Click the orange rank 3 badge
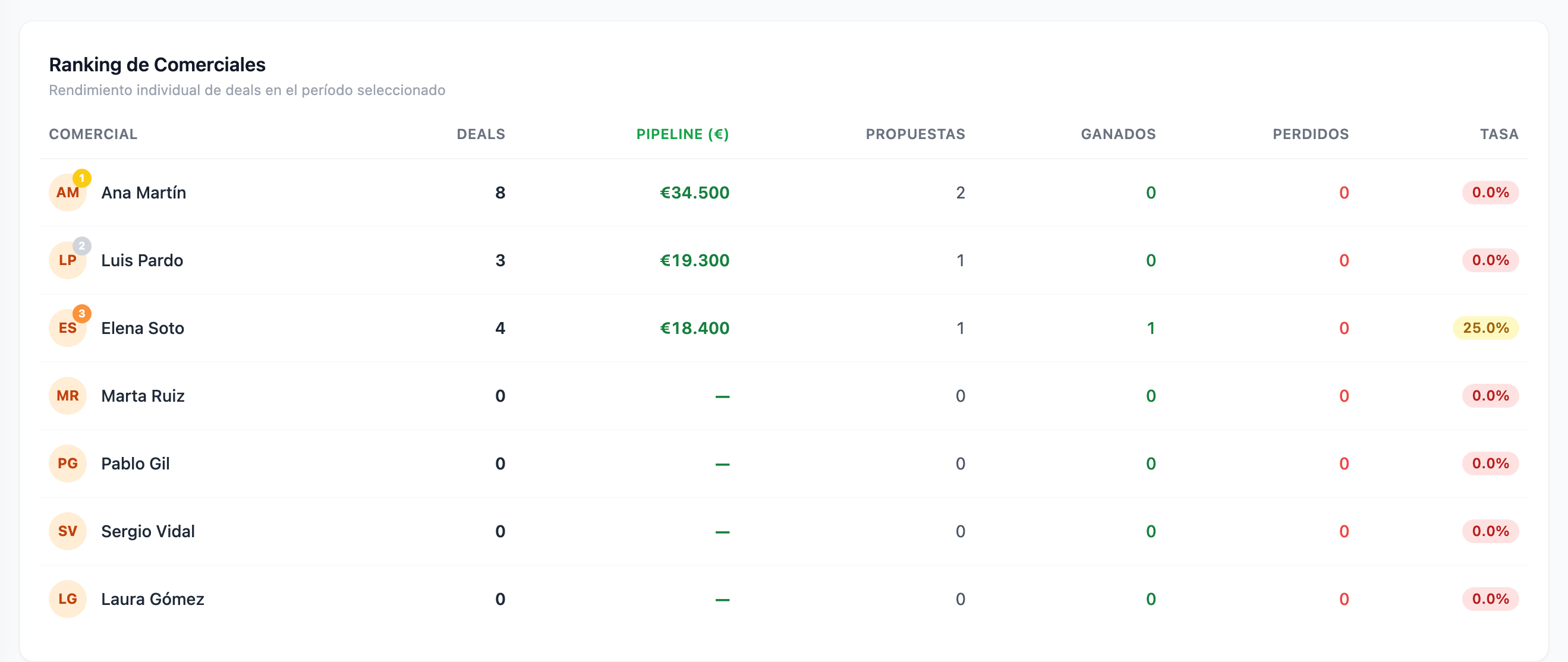1568x662 pixels. click(82, 314)
